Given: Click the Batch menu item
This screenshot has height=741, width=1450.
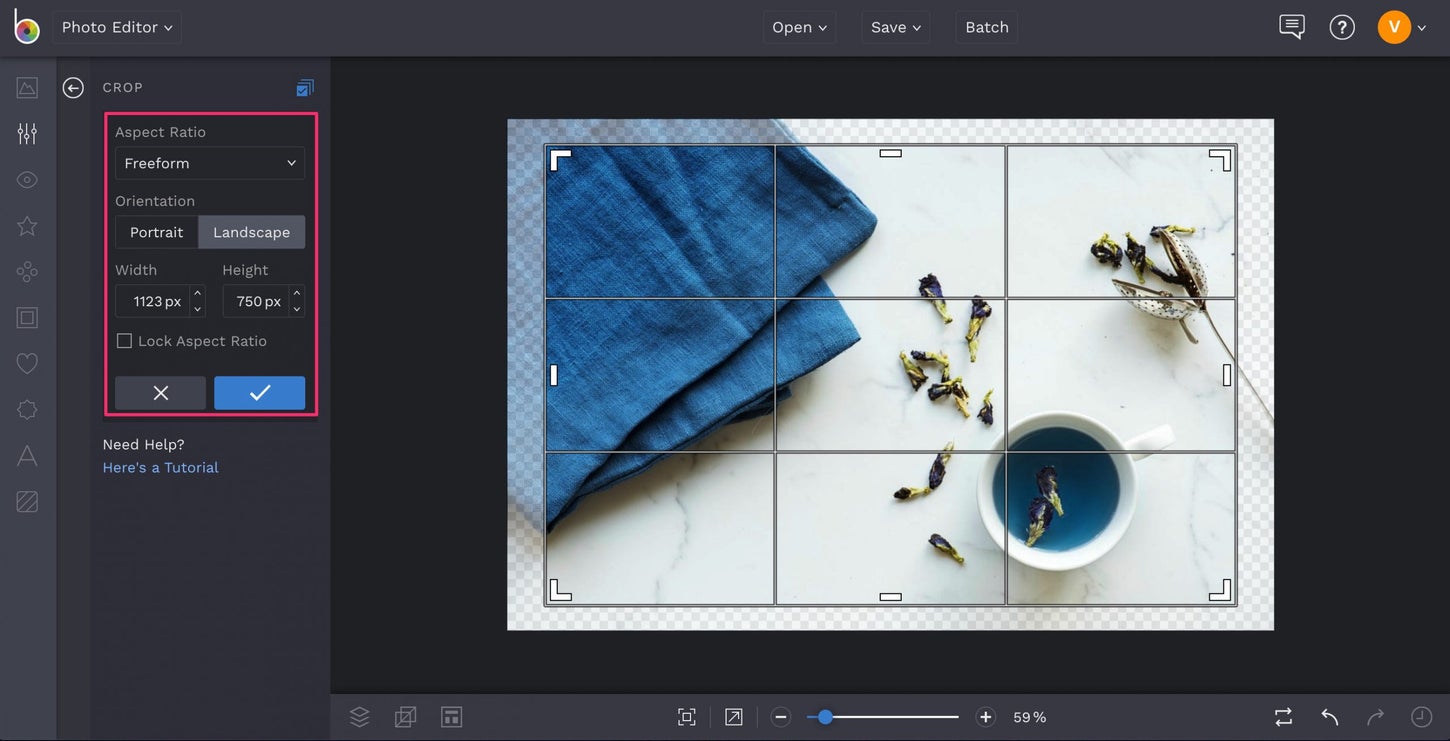Looking at the screenshot, I should [x=986, y=27].
